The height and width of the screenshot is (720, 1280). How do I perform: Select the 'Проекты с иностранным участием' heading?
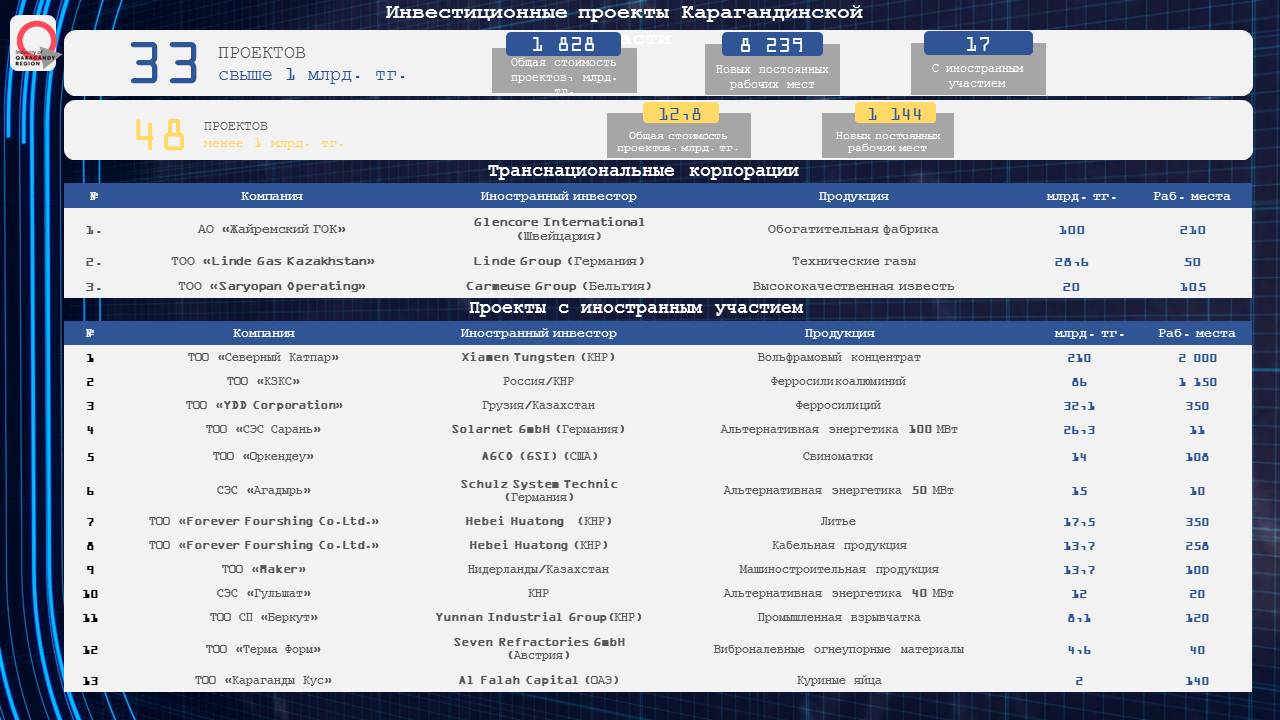(635, 308)
